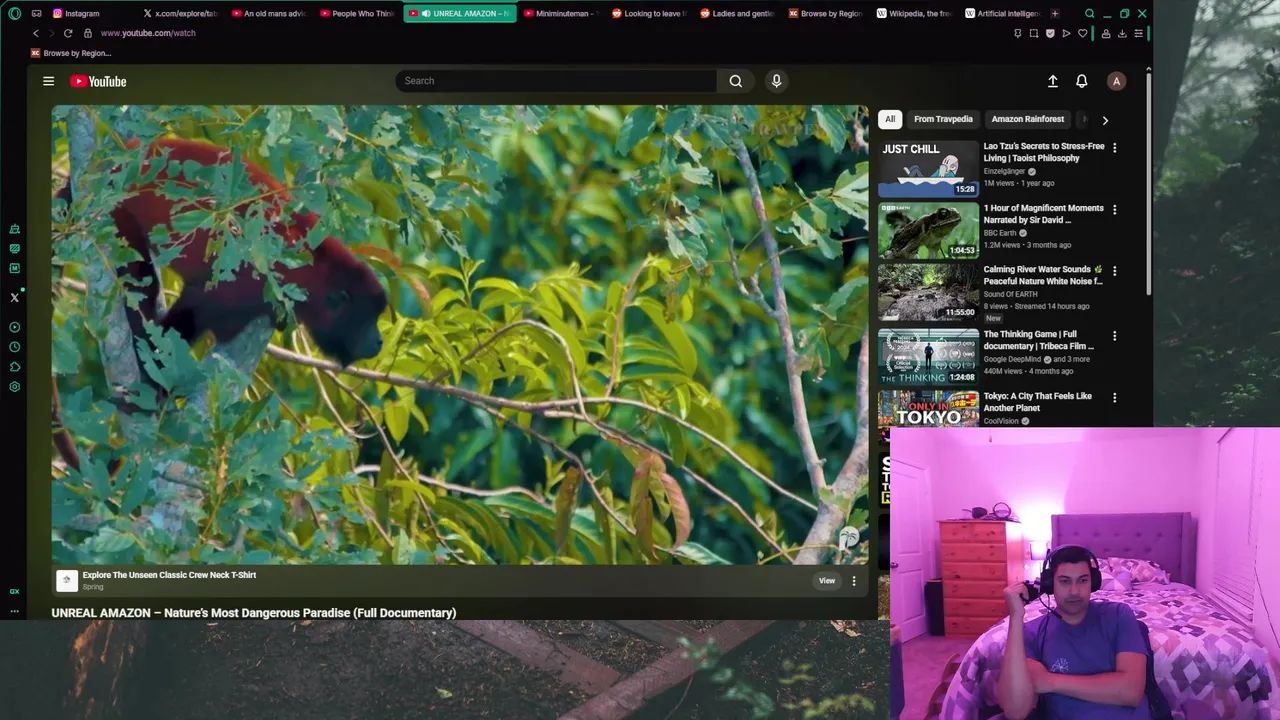Switch to the Wikipedia browser tab
Viewport: 1280px width, 720px height.
tap(914, 14)
